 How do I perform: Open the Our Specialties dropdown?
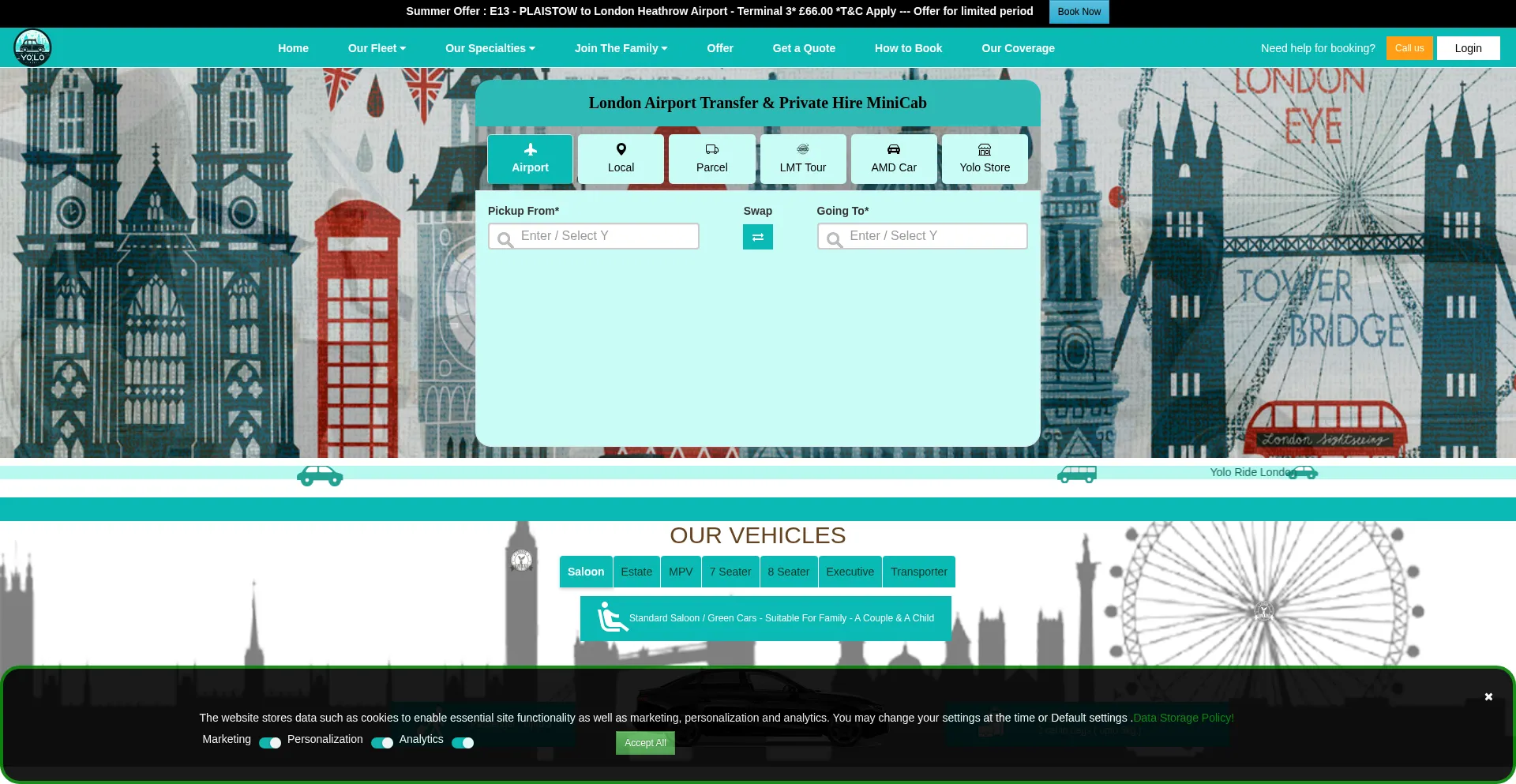[x=490, y=48]
